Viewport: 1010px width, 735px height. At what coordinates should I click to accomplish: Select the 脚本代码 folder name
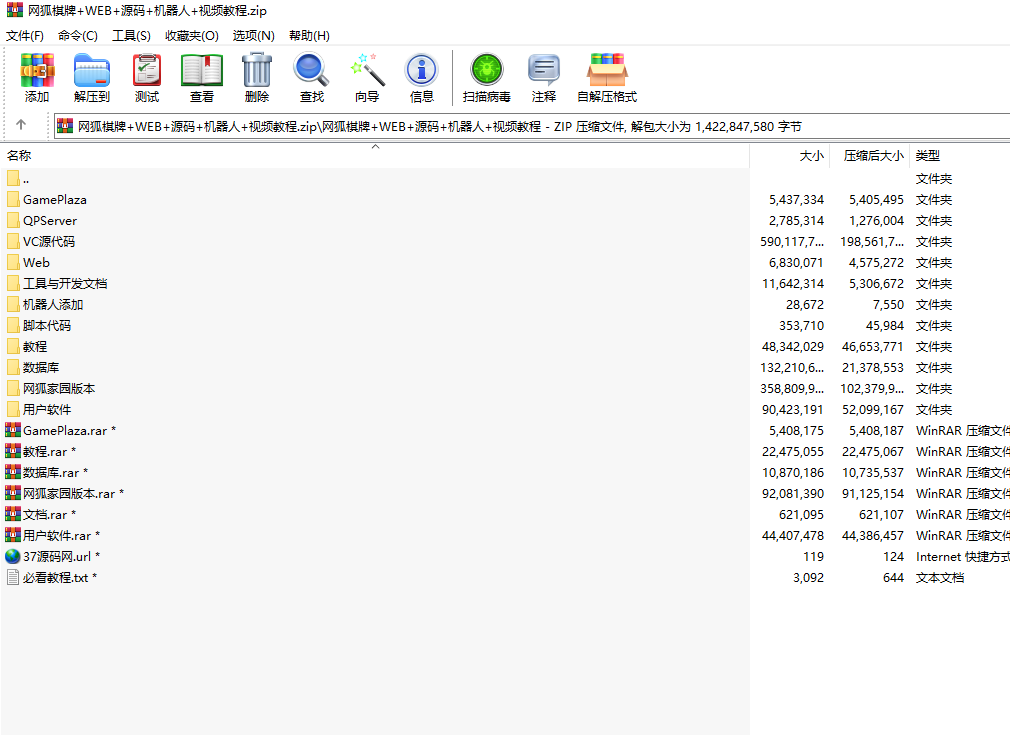pos(47,325)
